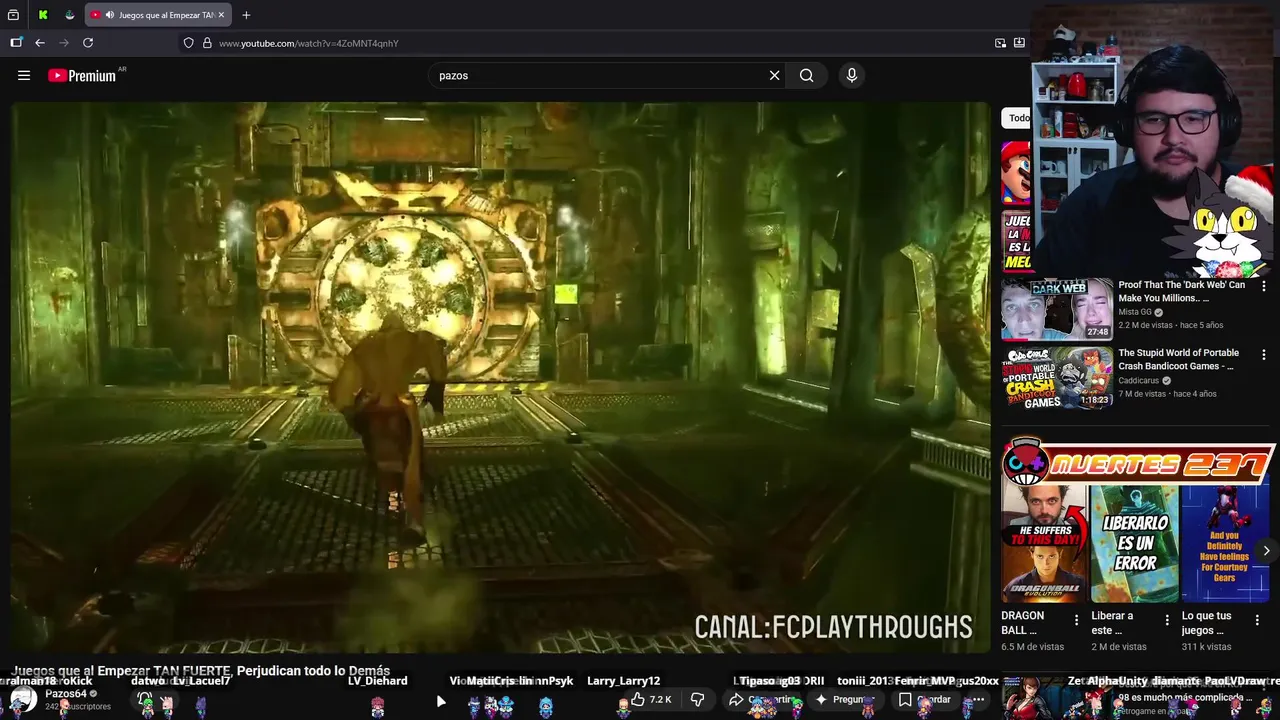Open a new browser tab
The image size is (1280, 720).
pyautogui.click(x=246, y=15)
